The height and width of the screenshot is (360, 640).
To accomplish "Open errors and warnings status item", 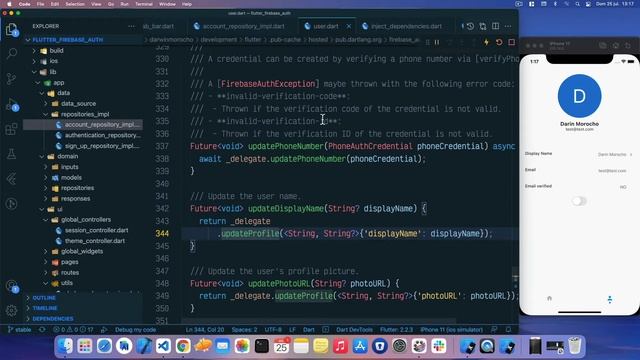I will pyautogui.click(x=73, y=330).
